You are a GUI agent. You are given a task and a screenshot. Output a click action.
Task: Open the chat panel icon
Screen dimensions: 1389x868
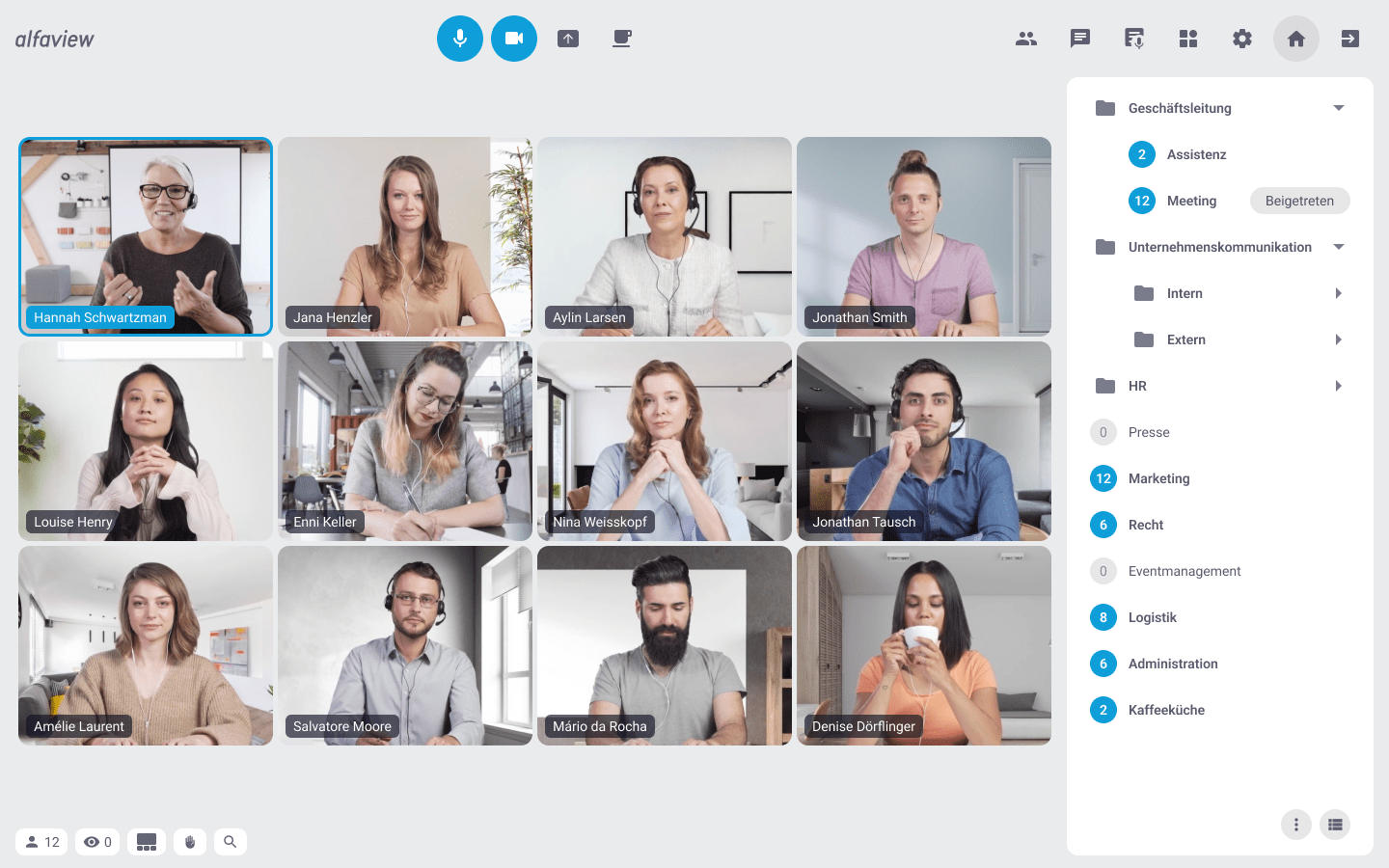(1080, 39)
